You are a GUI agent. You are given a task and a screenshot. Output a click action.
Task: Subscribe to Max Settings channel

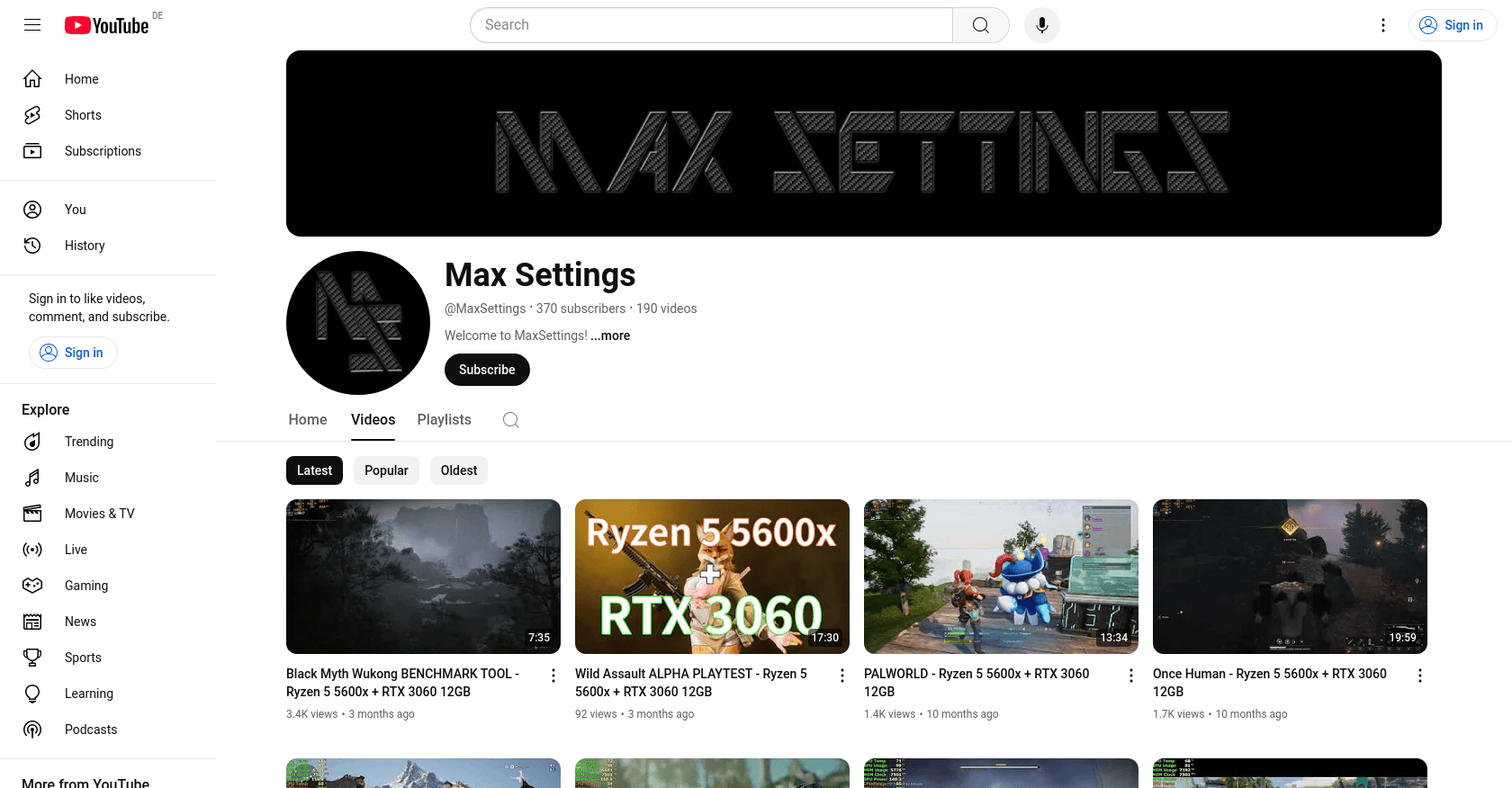point(487,370)
